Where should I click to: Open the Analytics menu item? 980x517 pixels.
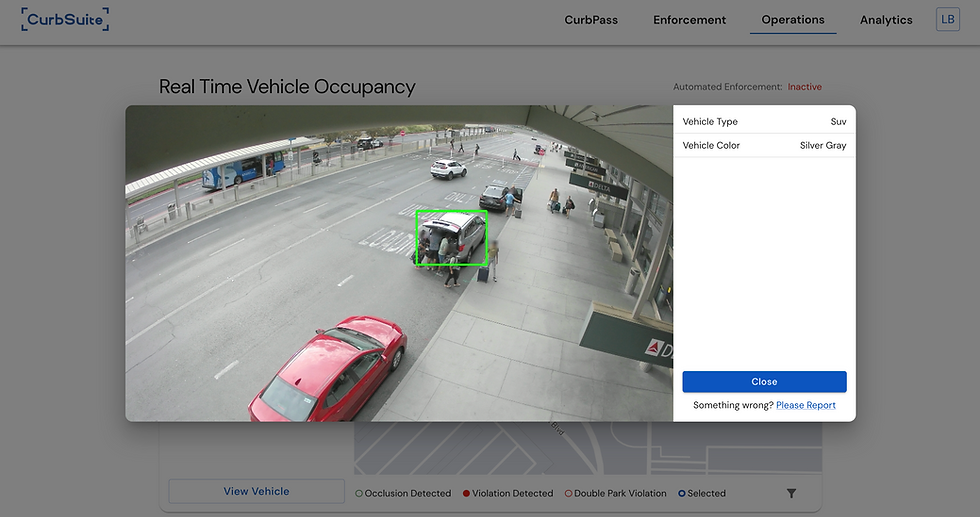pos(886,20)
